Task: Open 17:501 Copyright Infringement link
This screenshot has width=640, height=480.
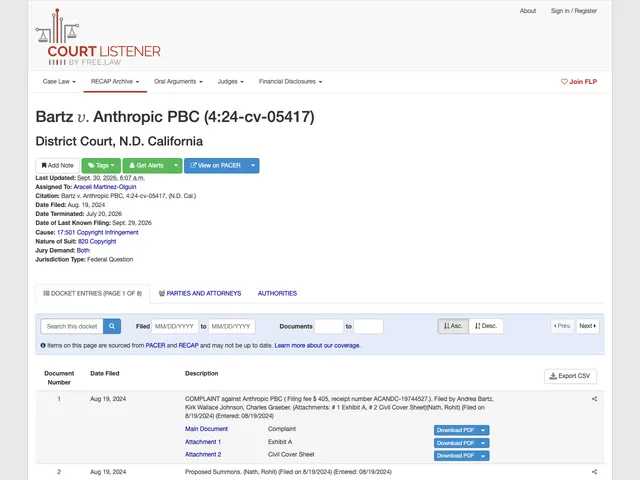Action: [98, 232]
